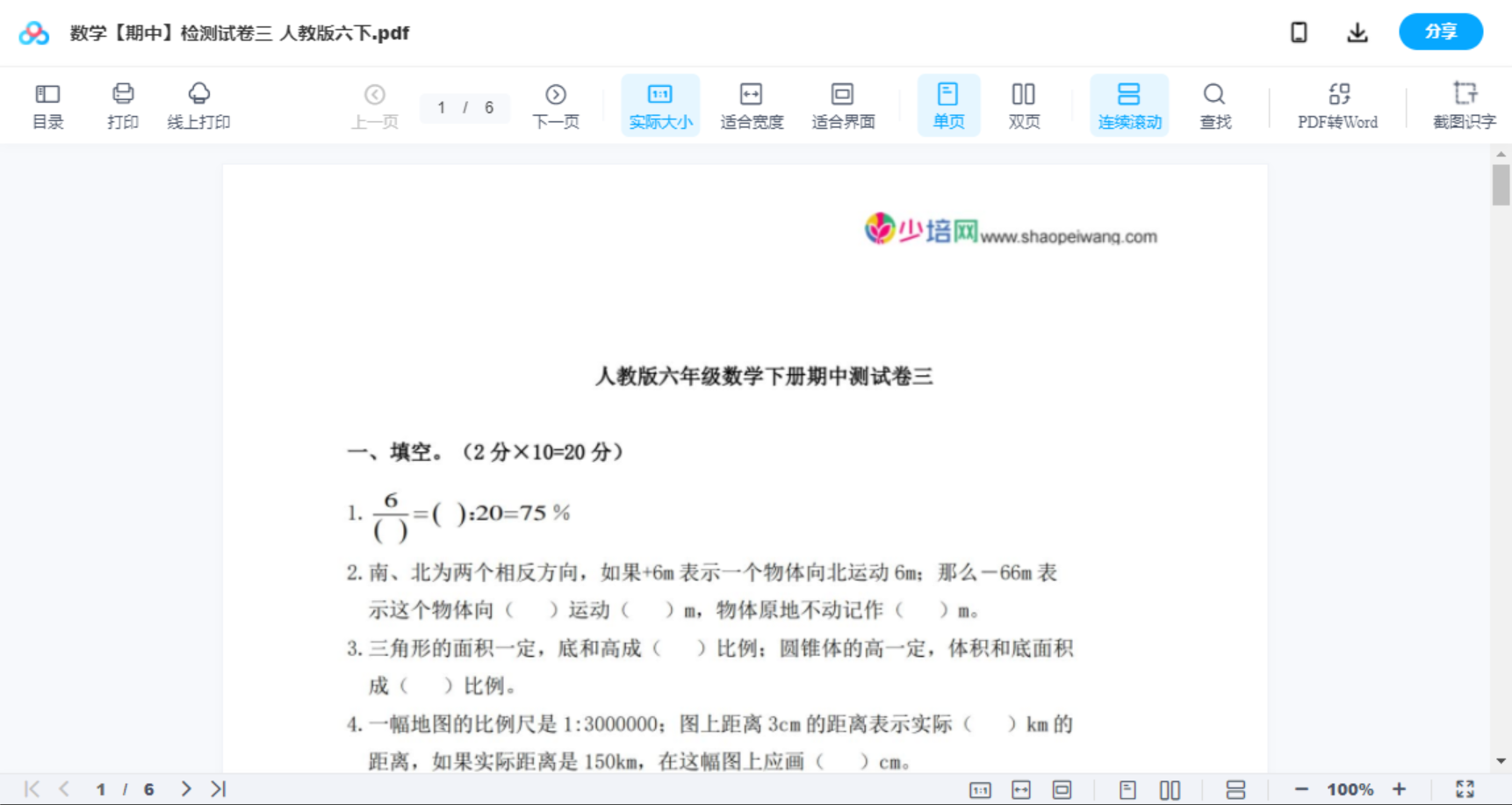Switch to 双页 two-page view

click(1024, 104)
